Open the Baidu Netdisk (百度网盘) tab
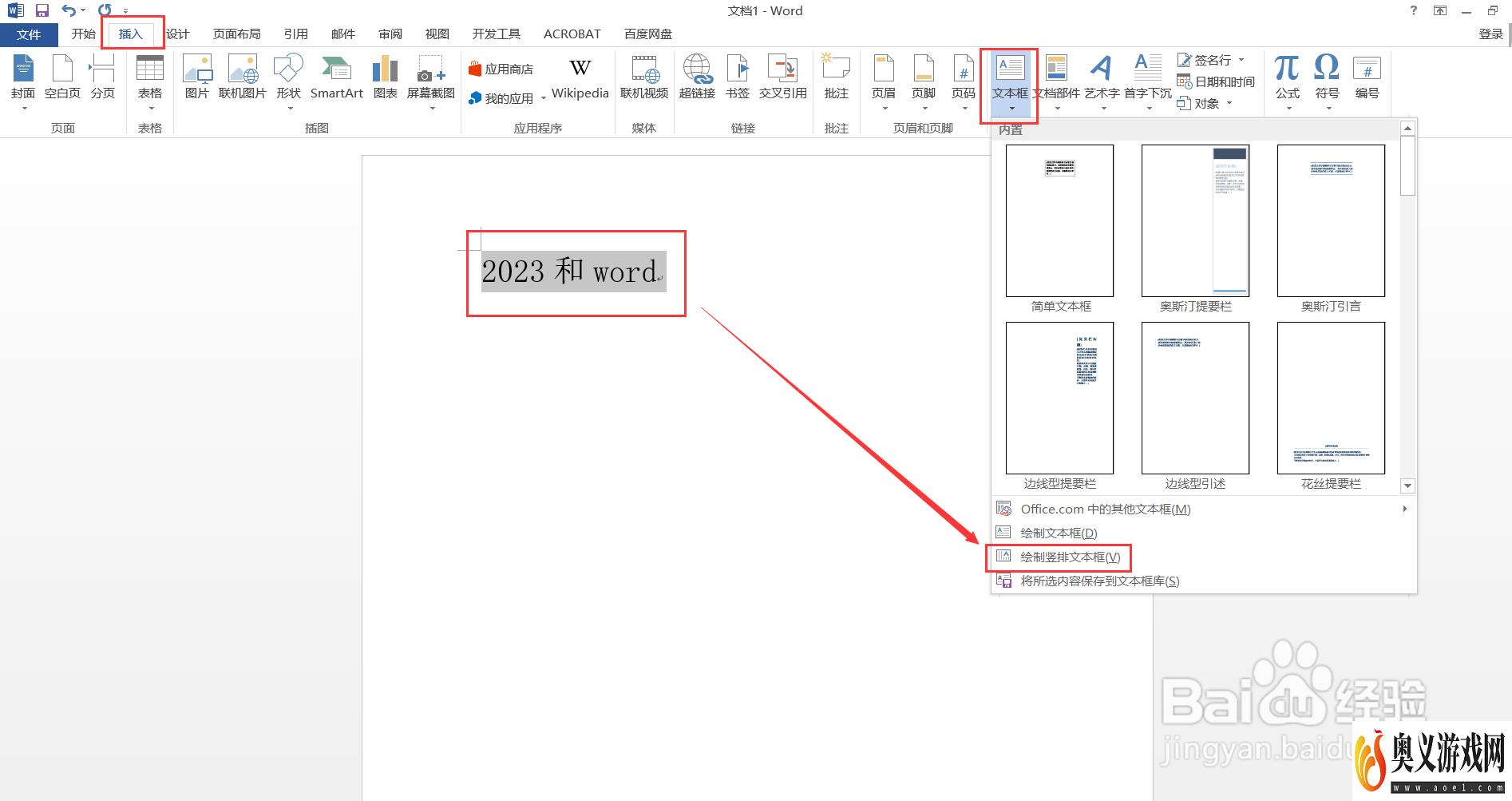This screenshot has width=1512, height=801. [648, 34]
